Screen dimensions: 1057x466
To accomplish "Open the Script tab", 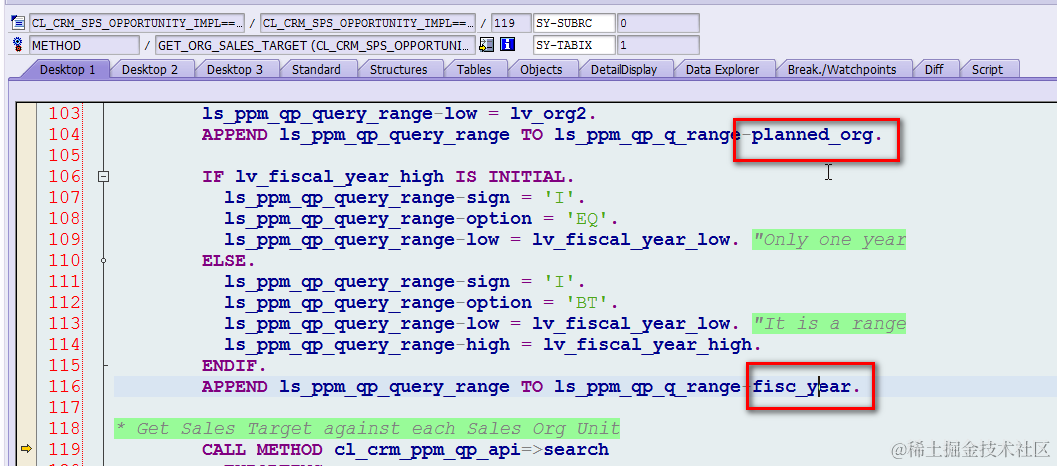I will coord(987,69).
